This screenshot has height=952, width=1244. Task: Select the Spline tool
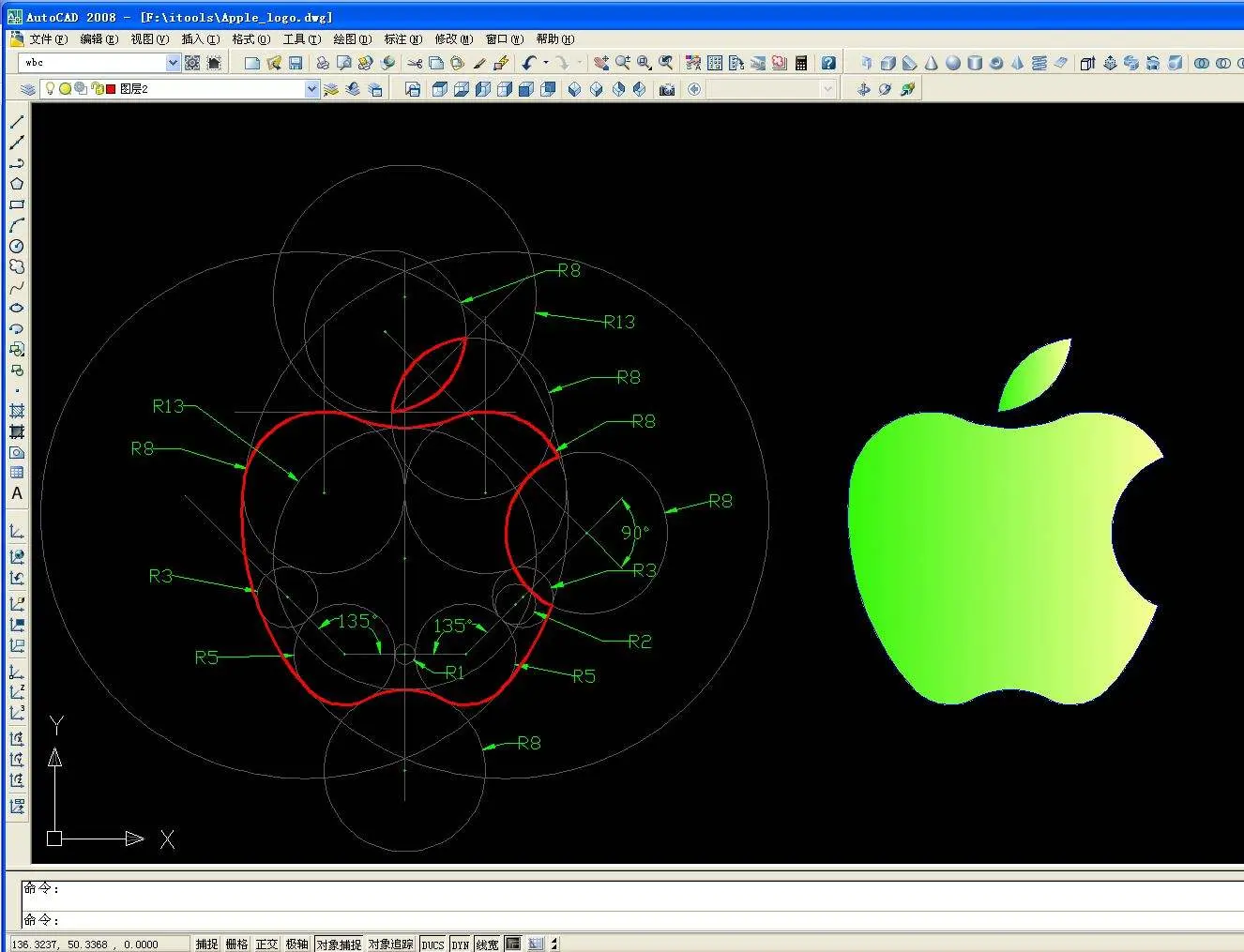point(17,287)
